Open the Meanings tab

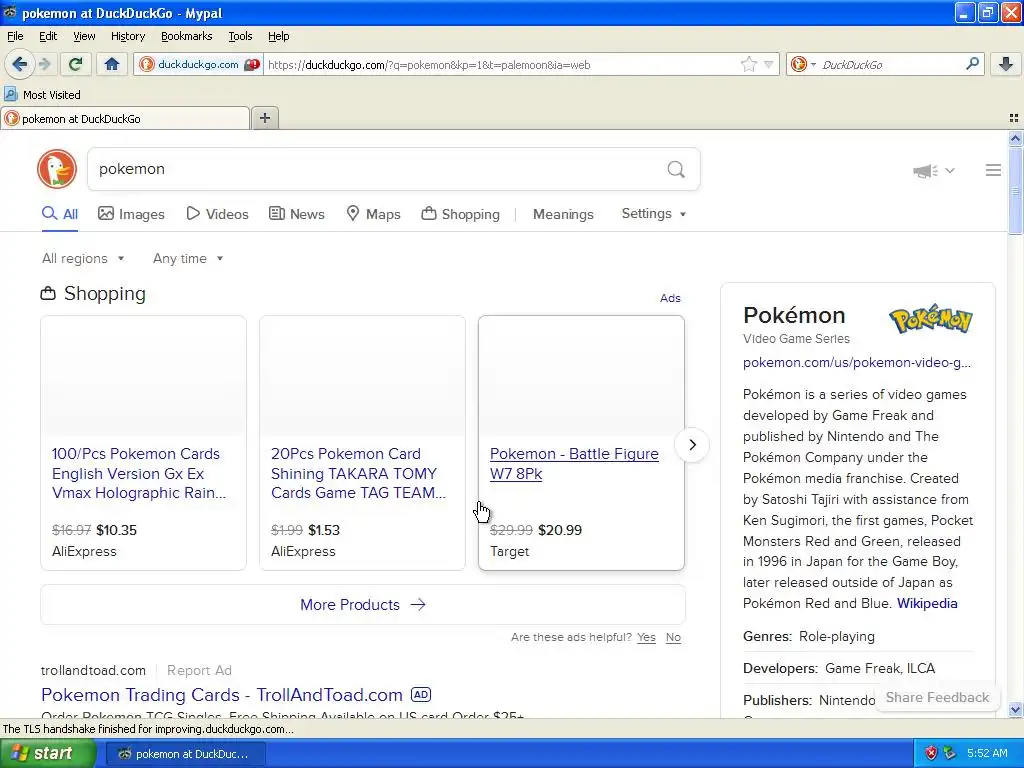pos(563,214)
